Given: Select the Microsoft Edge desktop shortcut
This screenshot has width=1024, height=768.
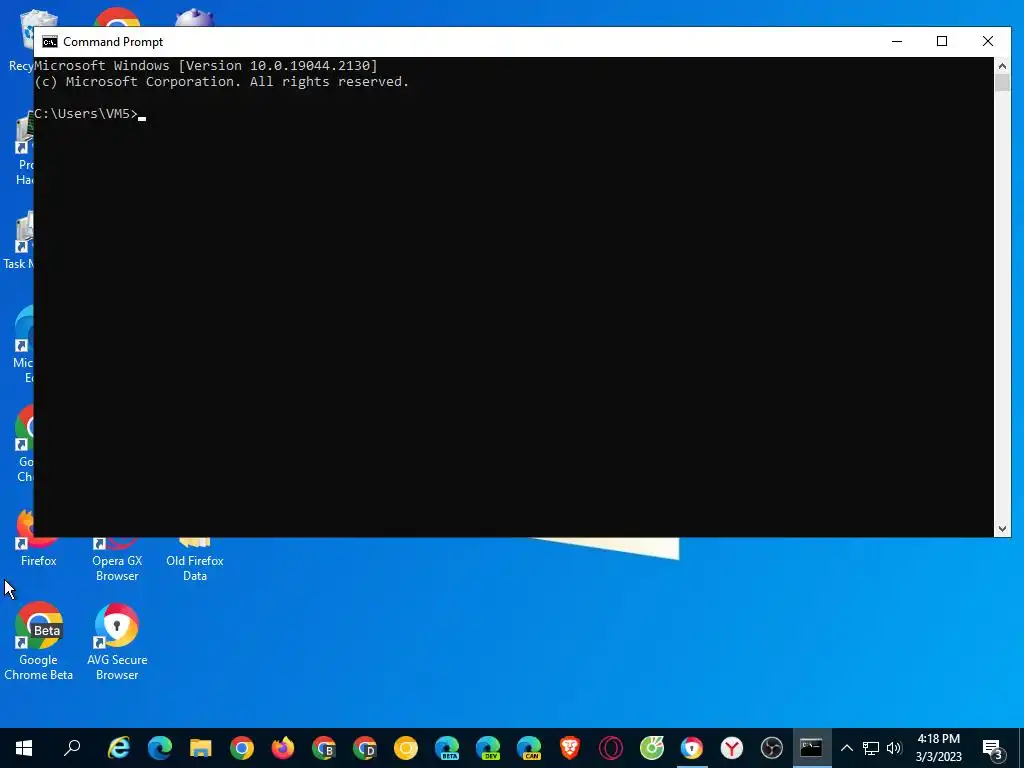Looking at the screenshot, I should pos(23,345).
